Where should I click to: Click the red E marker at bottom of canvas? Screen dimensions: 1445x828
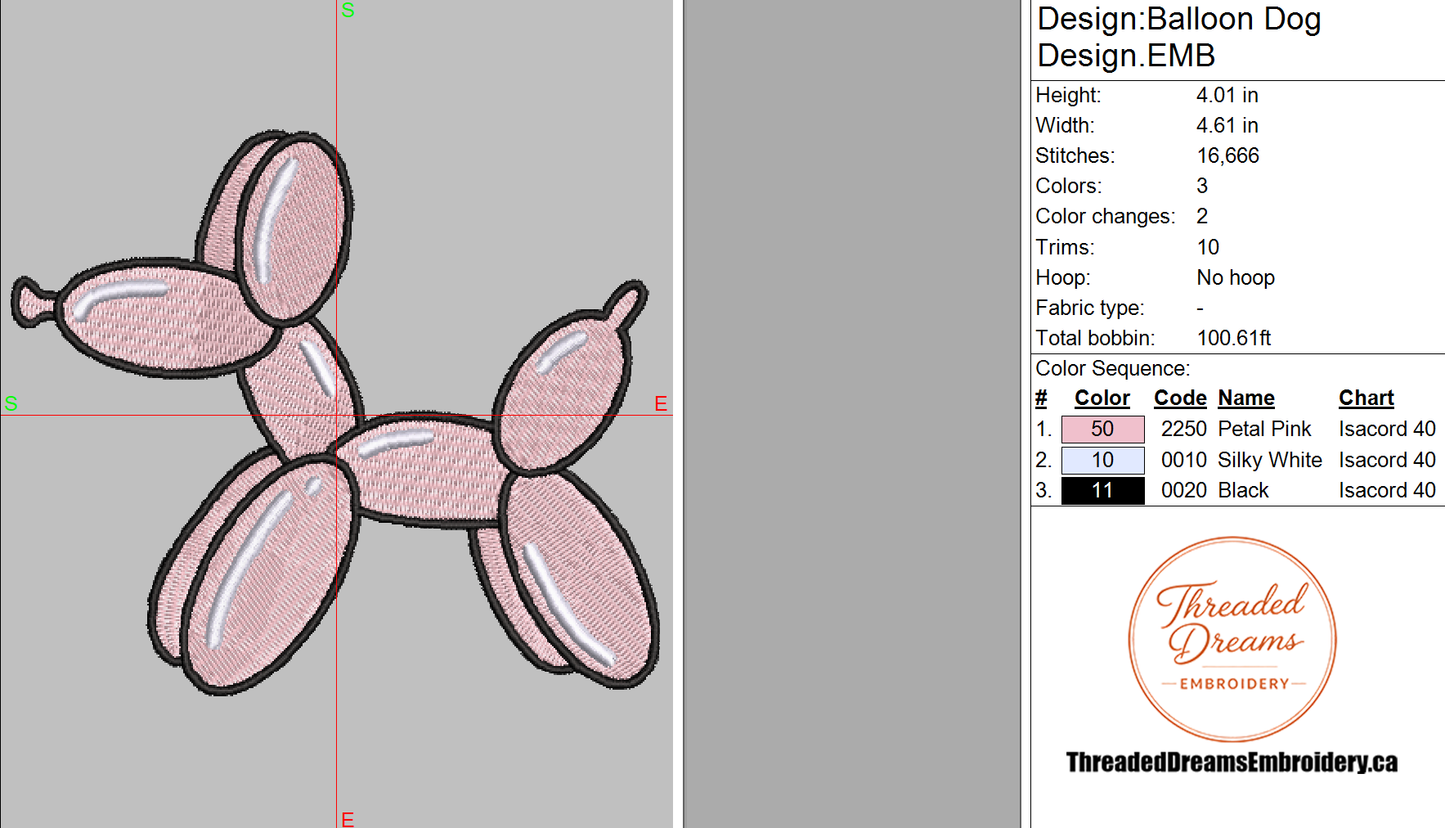point(348,819)
